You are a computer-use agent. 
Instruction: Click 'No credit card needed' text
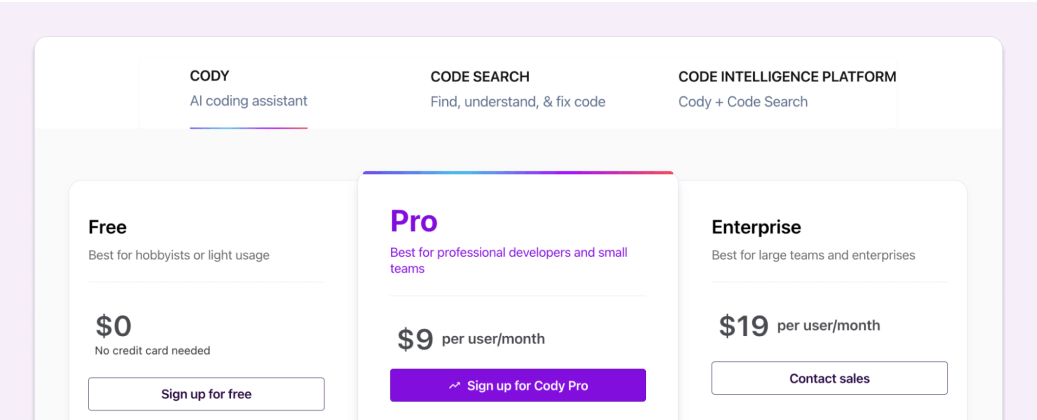click(x=152, y=351)
